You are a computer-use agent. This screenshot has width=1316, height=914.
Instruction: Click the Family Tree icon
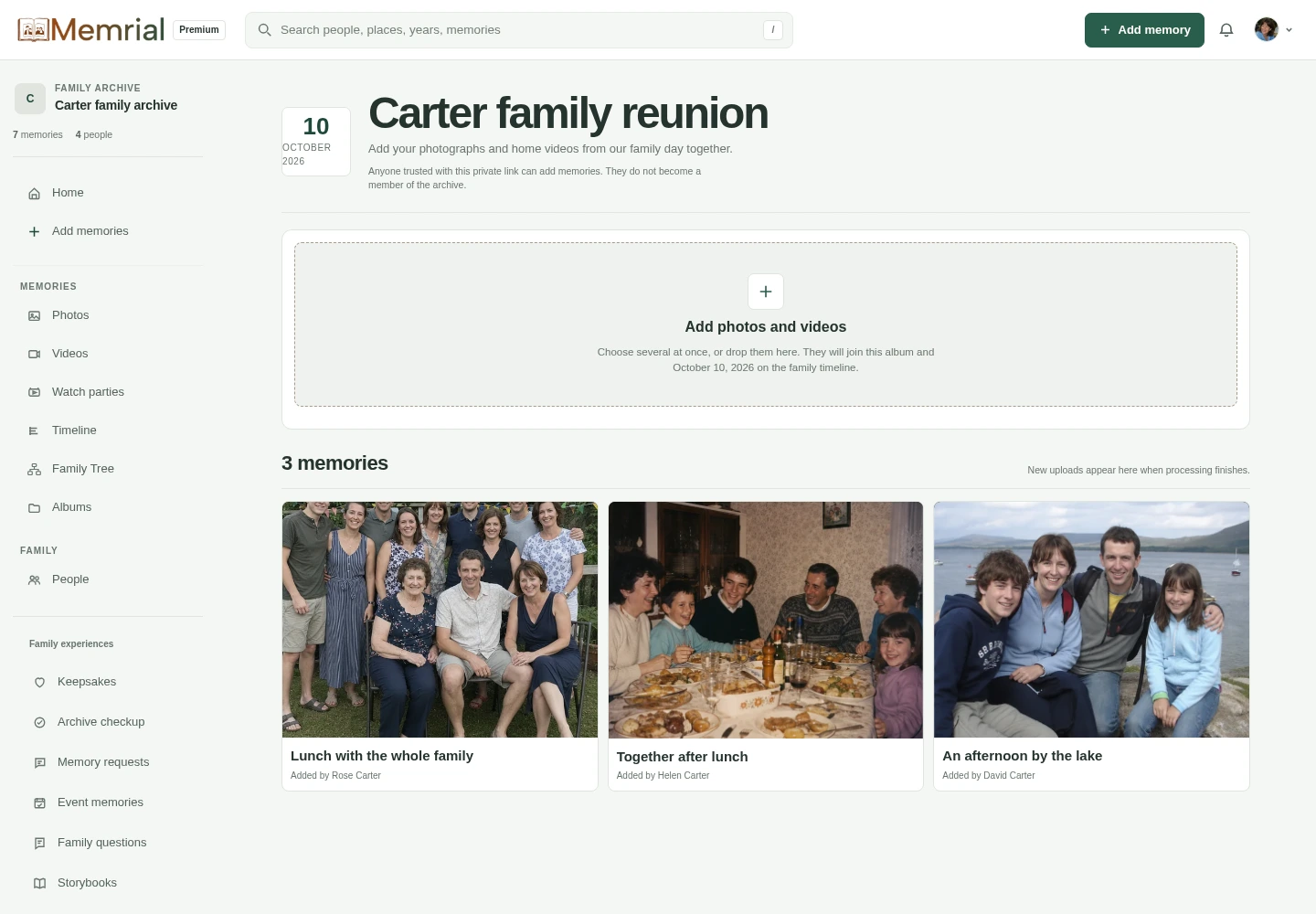pyautogui.click(x=35, y=469)
